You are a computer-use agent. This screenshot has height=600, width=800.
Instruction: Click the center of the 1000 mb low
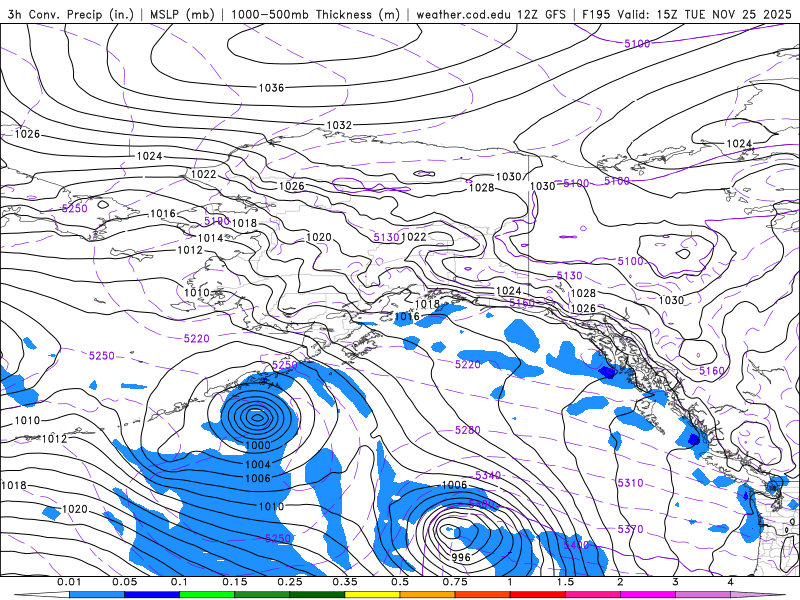256,418
